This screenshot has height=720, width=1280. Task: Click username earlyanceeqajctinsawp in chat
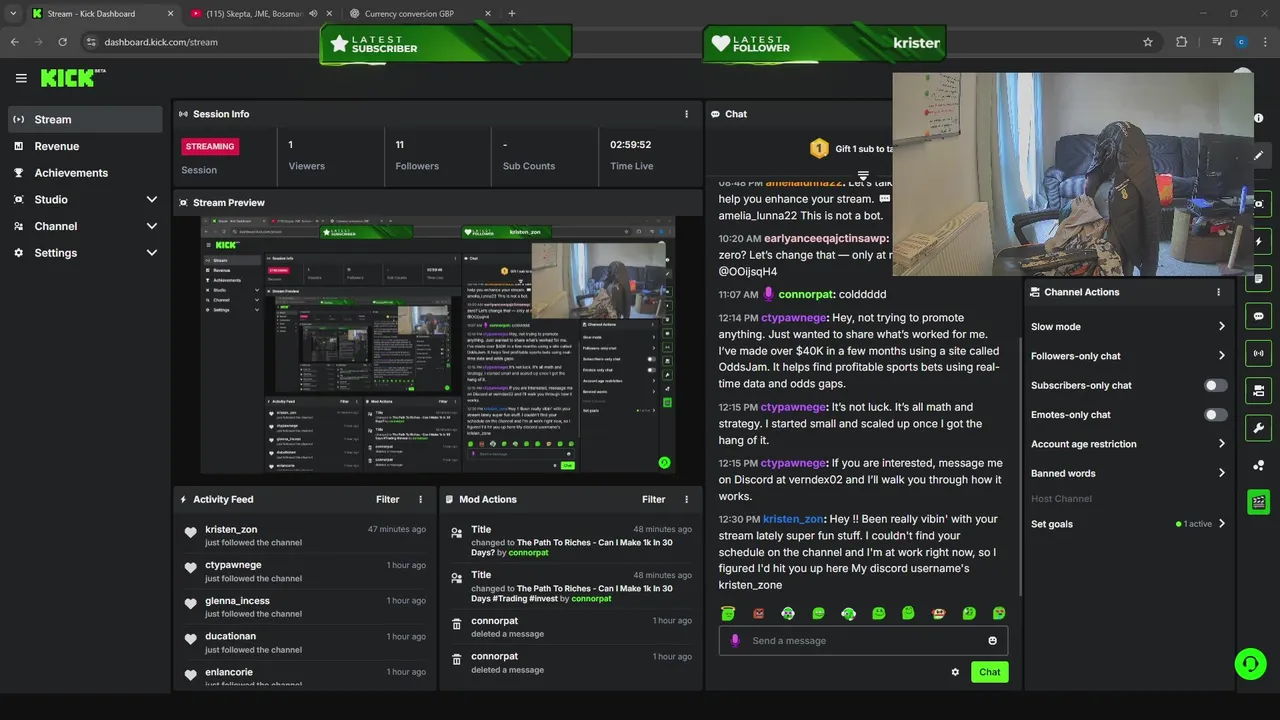[x=825, y=239]
